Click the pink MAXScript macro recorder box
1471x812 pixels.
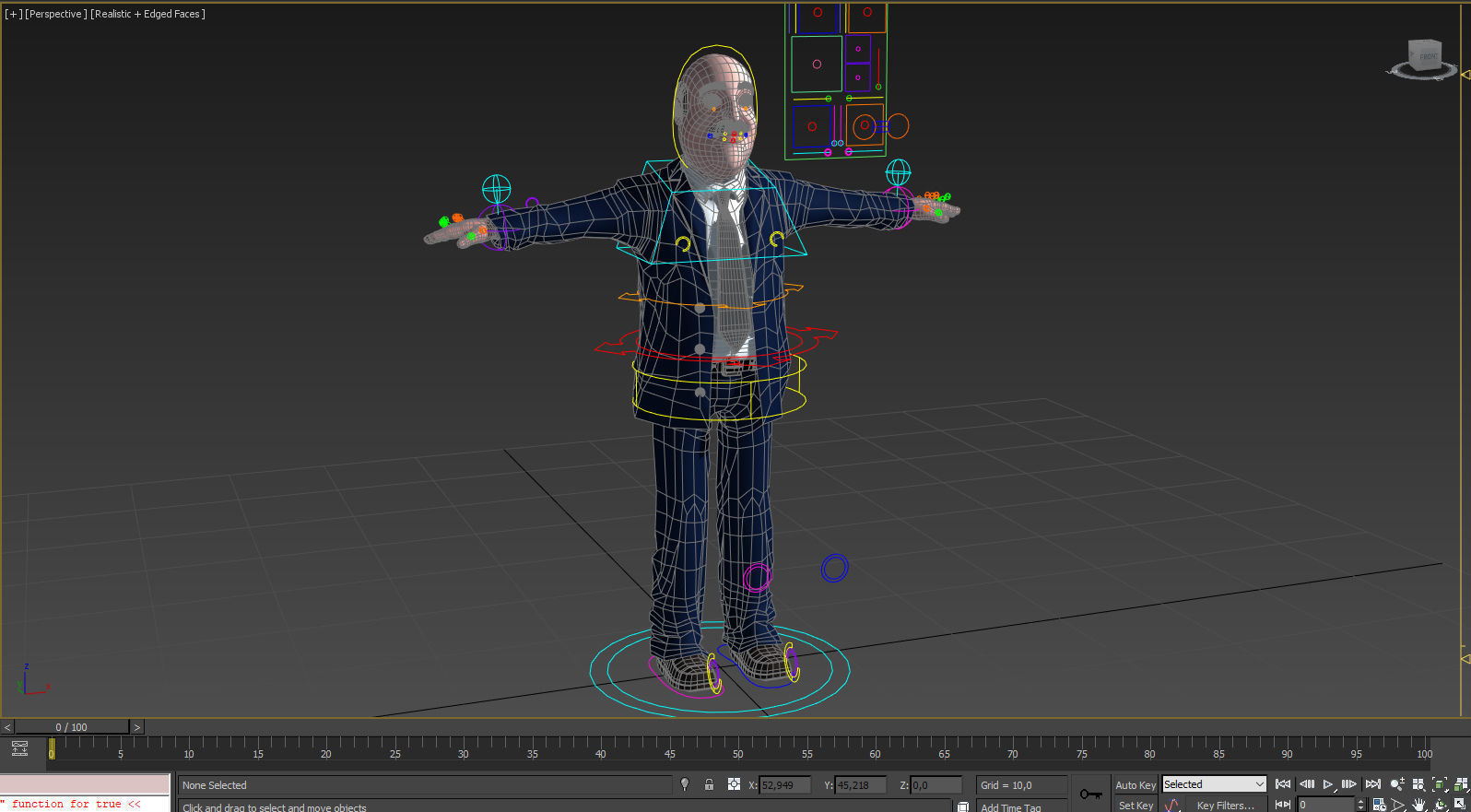point(85,784)
